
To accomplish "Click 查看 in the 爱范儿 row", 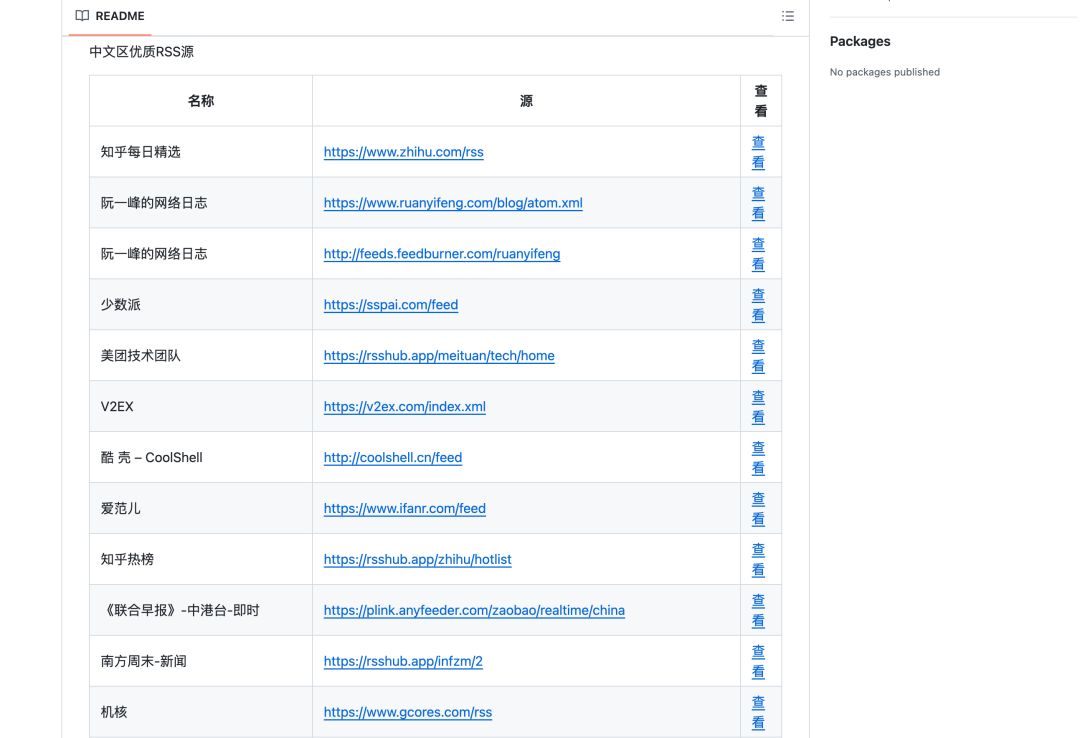I will [x=758, y=509].
